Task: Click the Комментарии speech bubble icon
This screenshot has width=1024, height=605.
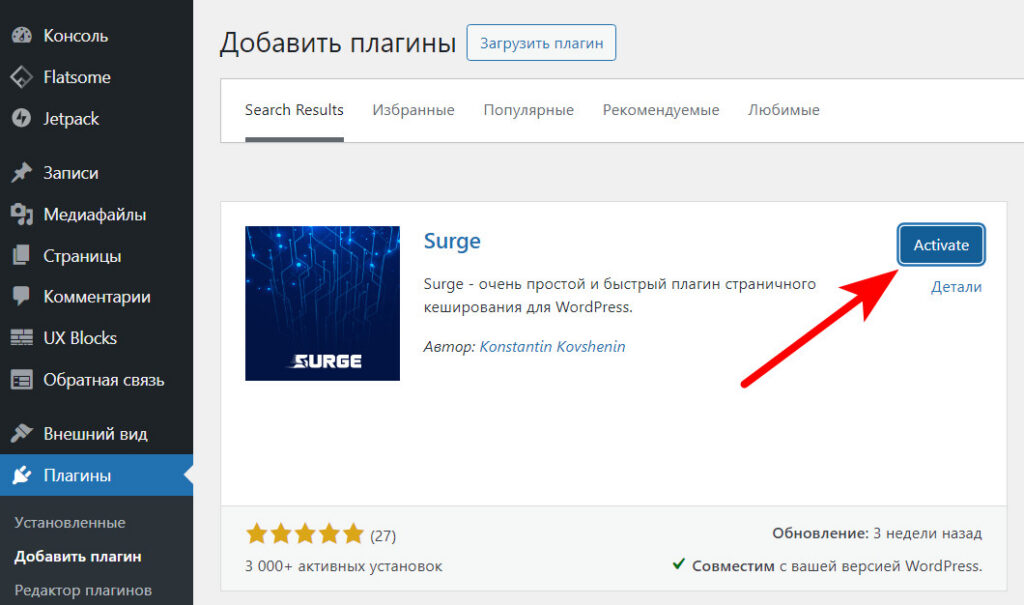Action: coord(22,297)
